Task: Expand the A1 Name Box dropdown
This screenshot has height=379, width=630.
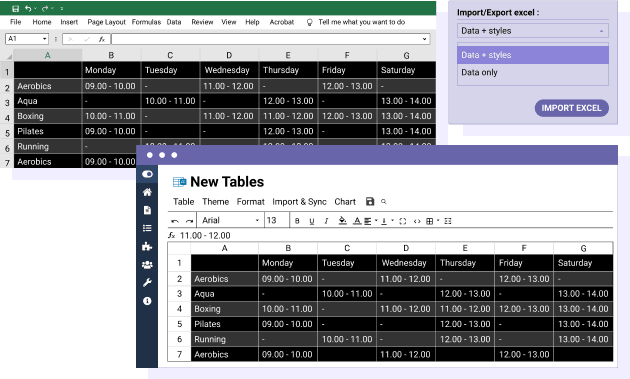Action: point(44,39)
